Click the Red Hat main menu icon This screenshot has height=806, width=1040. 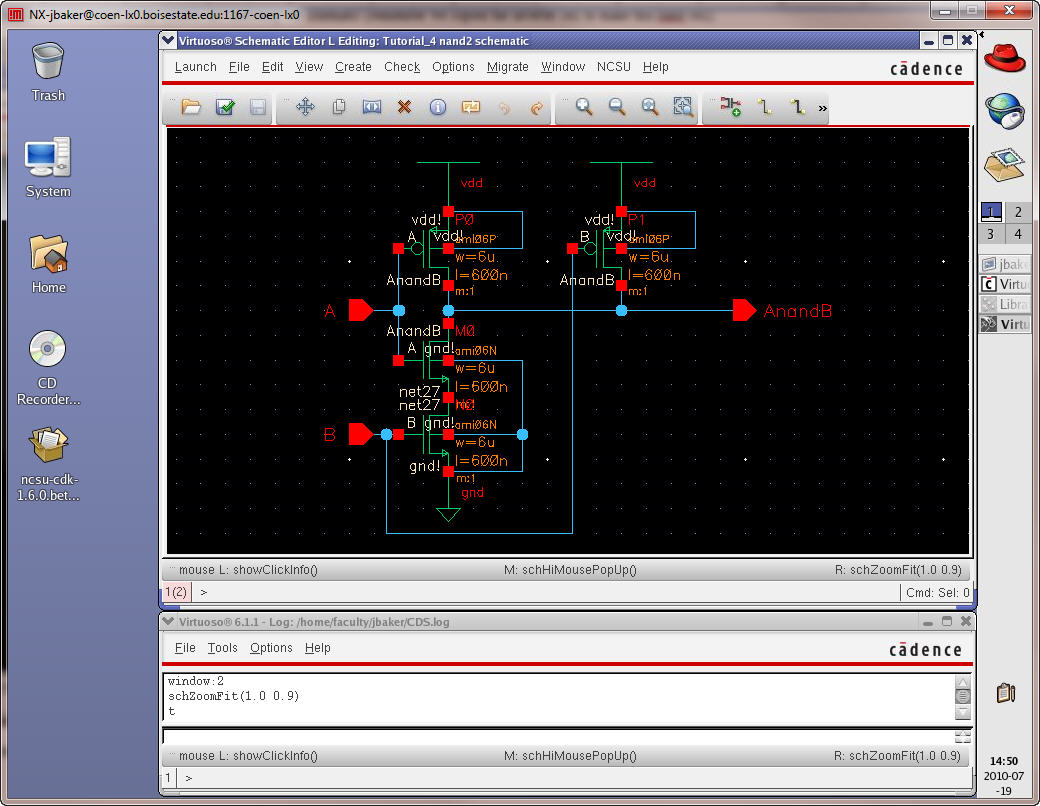point(1005,58)
